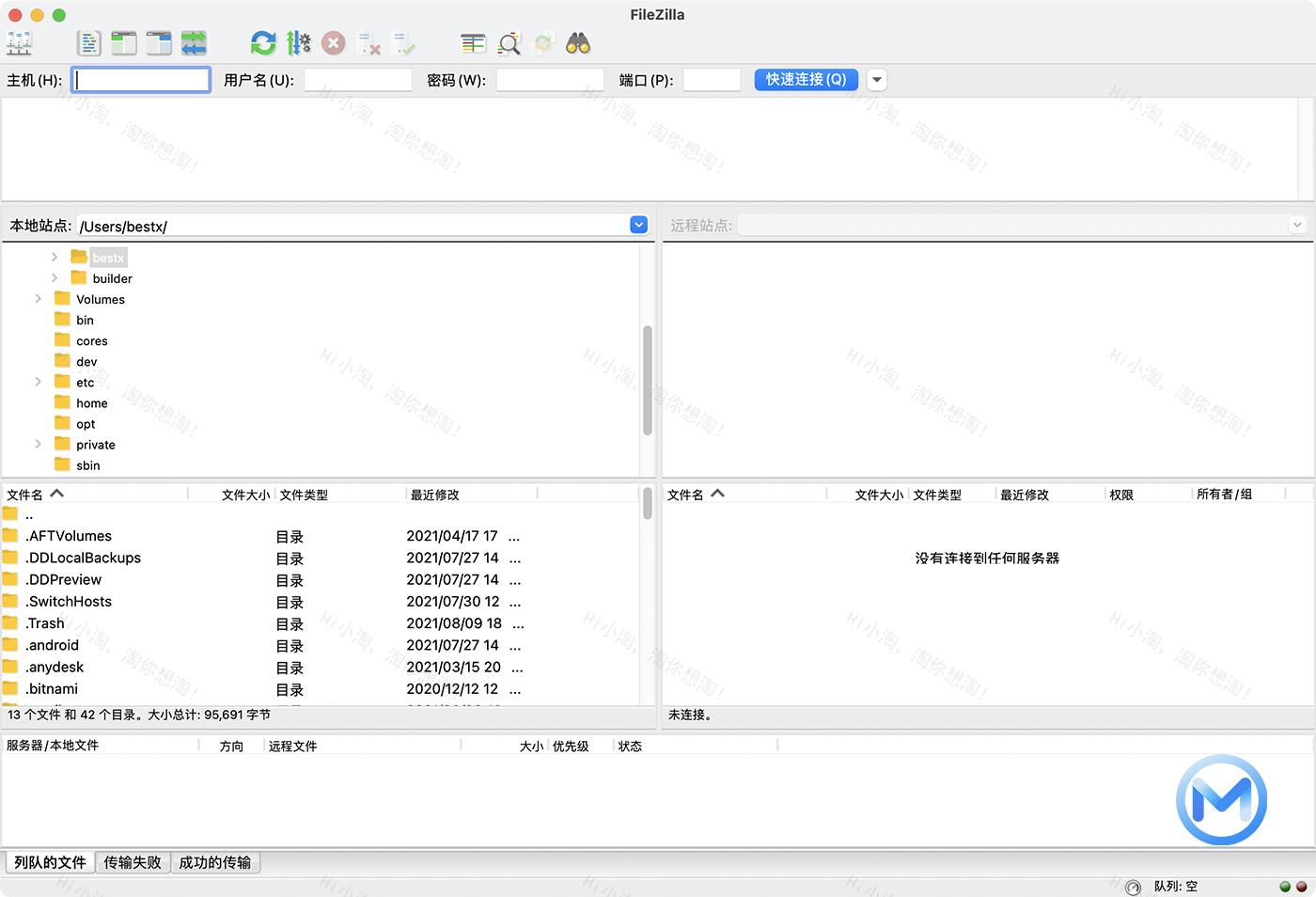Open the local site path dropdown
The width and height of the screenshot is (1316, 897).
pos(639,226)
